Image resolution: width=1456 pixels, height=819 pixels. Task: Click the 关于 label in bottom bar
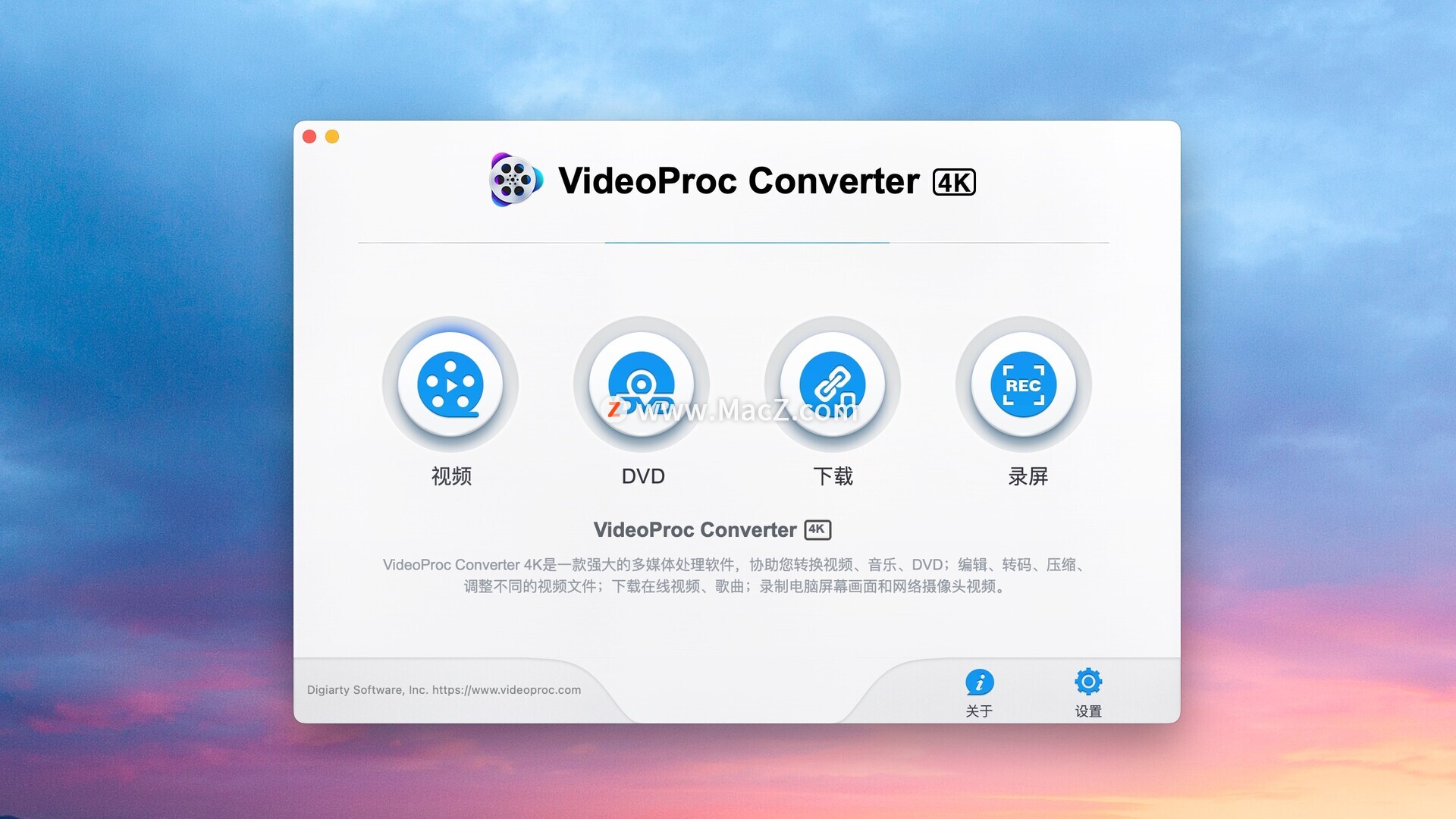point(979,711)
